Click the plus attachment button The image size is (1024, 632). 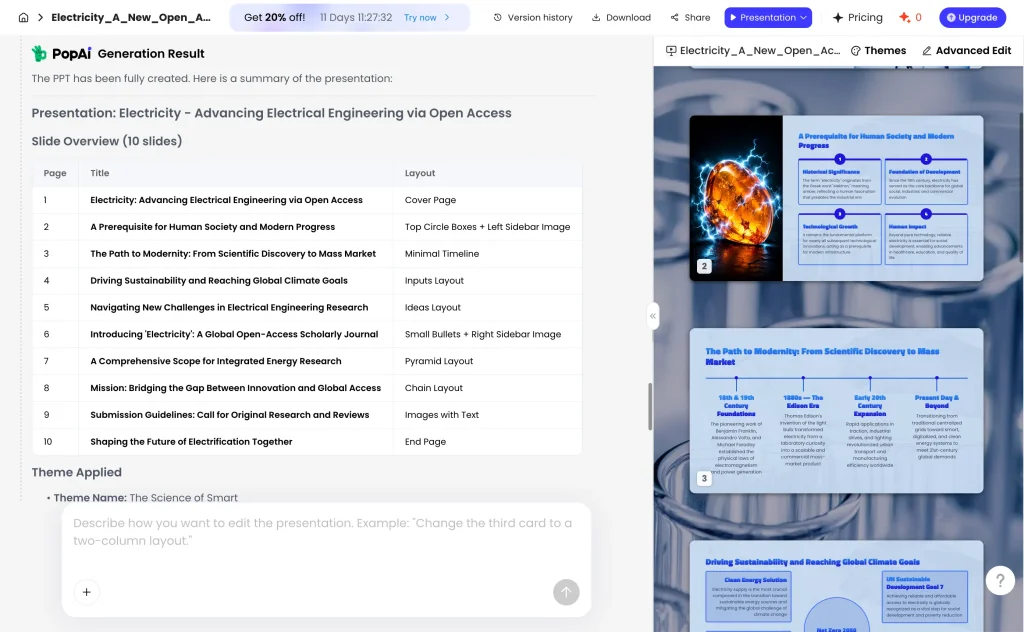(86, 592)
